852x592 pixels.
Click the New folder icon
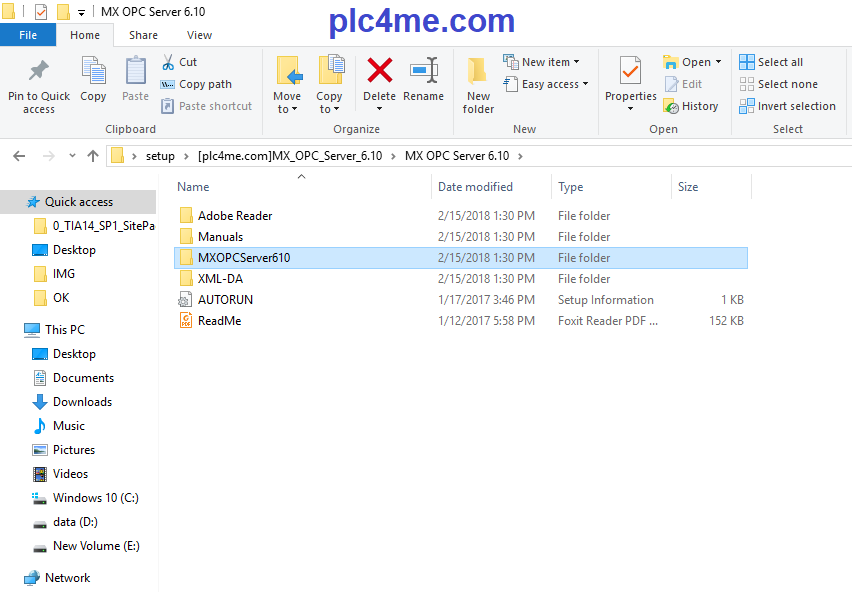pos(478,71)
